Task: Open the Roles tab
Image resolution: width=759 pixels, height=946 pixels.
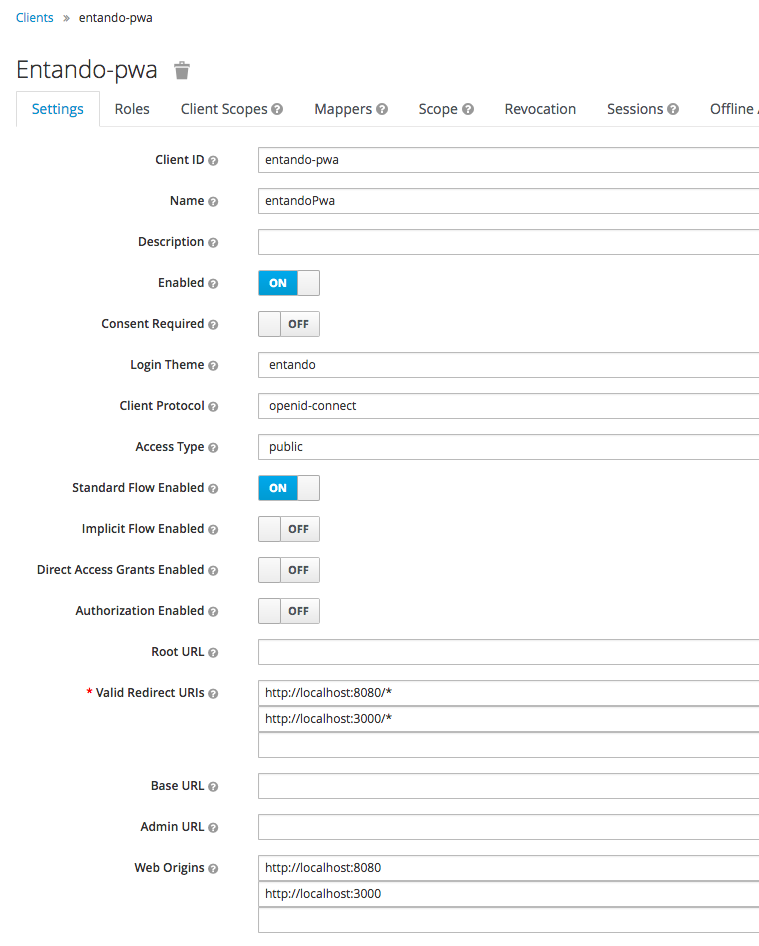Action: (132, 109)
